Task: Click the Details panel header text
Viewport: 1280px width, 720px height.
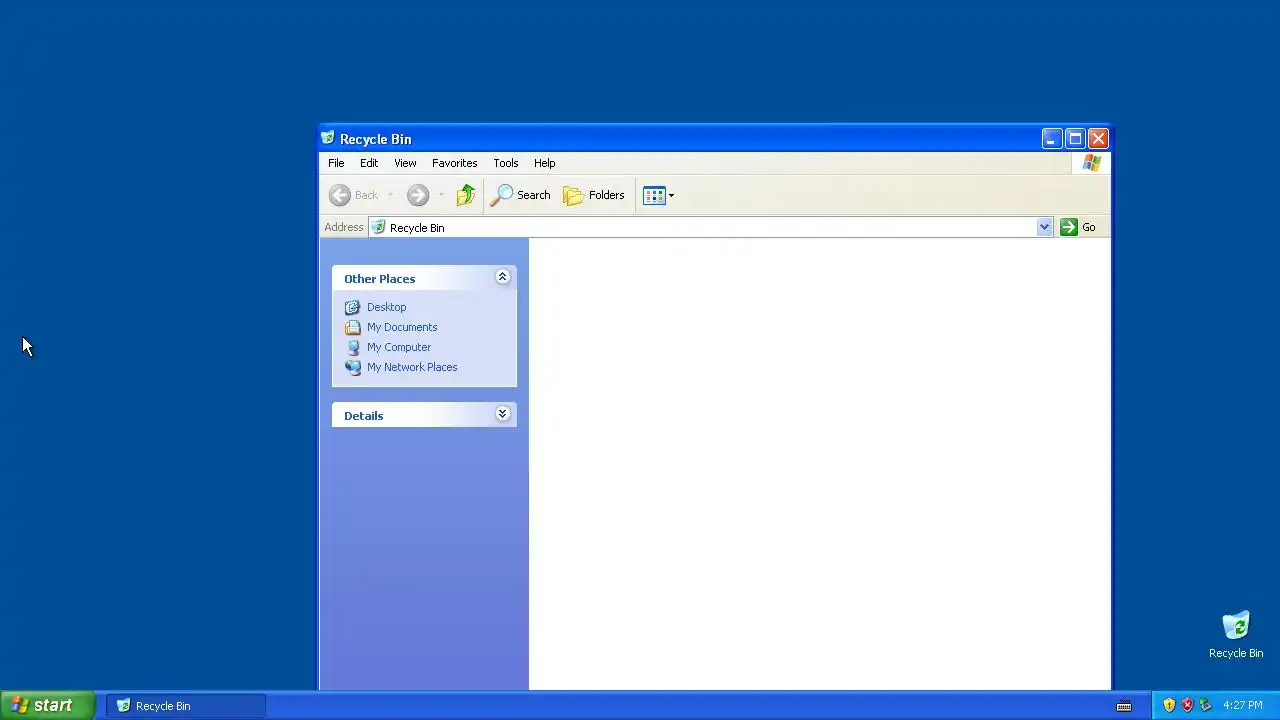Action: pyautogui.click(x=363, y=416)
